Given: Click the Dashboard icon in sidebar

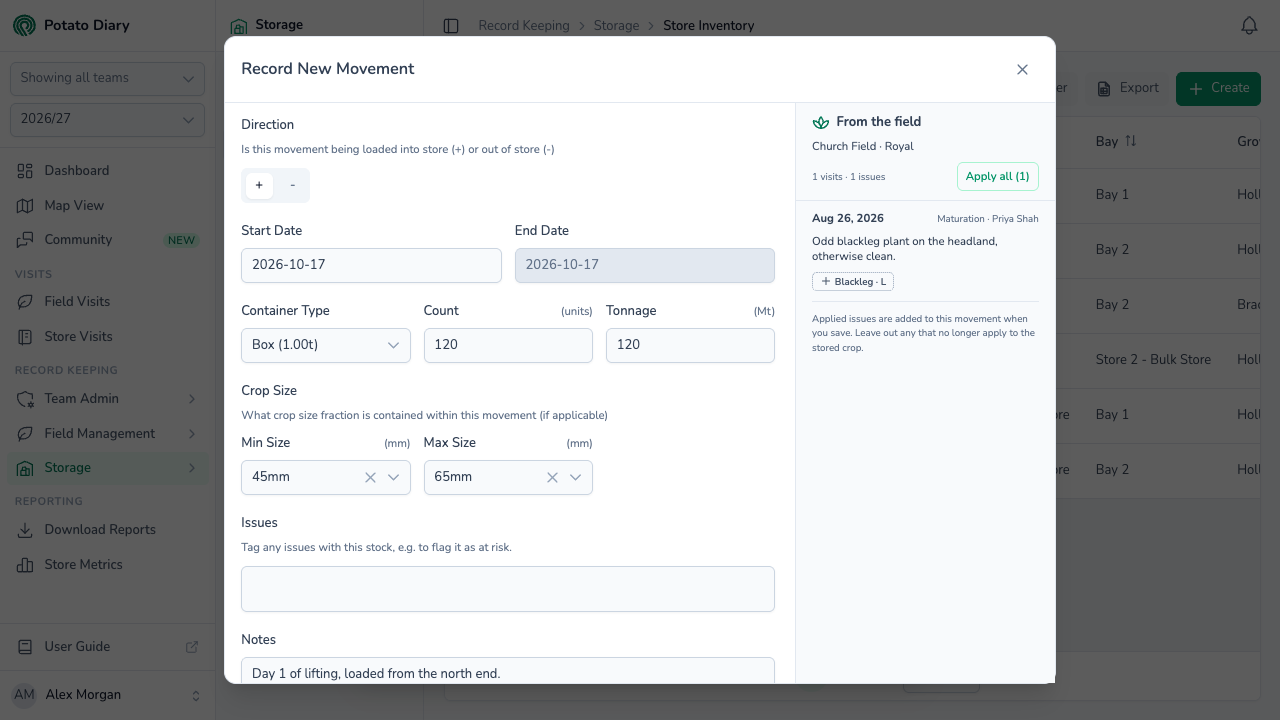Looking at the screenshot, I should click(26, 171).
